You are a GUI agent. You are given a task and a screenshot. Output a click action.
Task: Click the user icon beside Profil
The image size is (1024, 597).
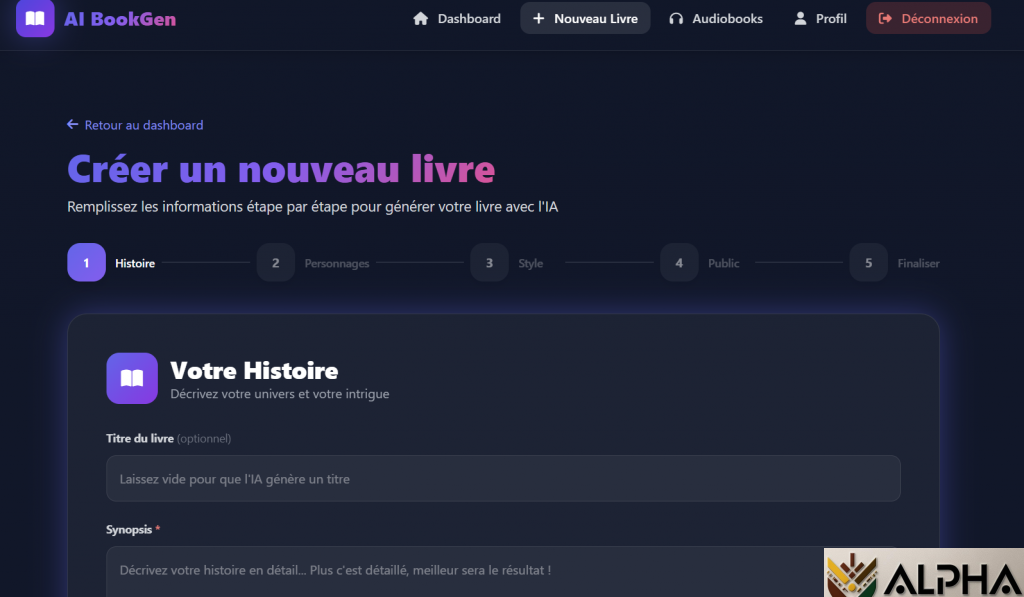tap(800, 19)
